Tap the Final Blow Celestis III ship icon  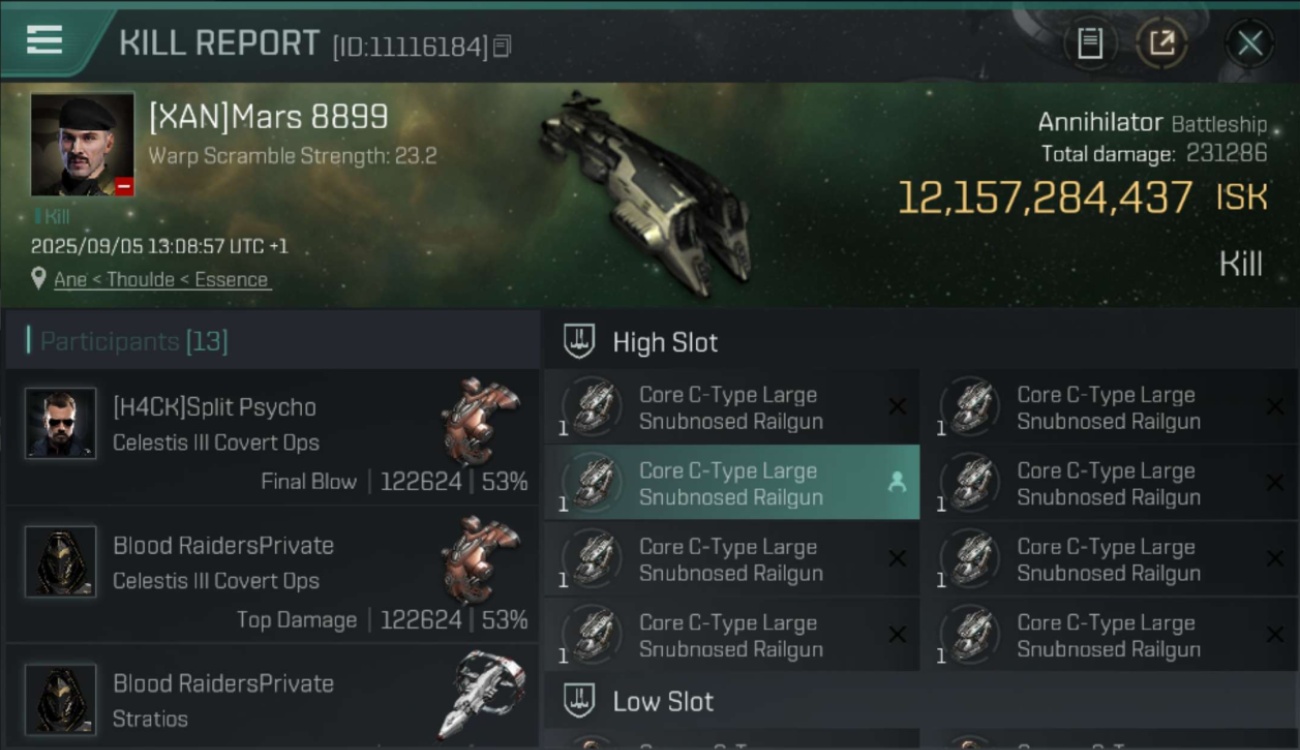tap(482, 420)
